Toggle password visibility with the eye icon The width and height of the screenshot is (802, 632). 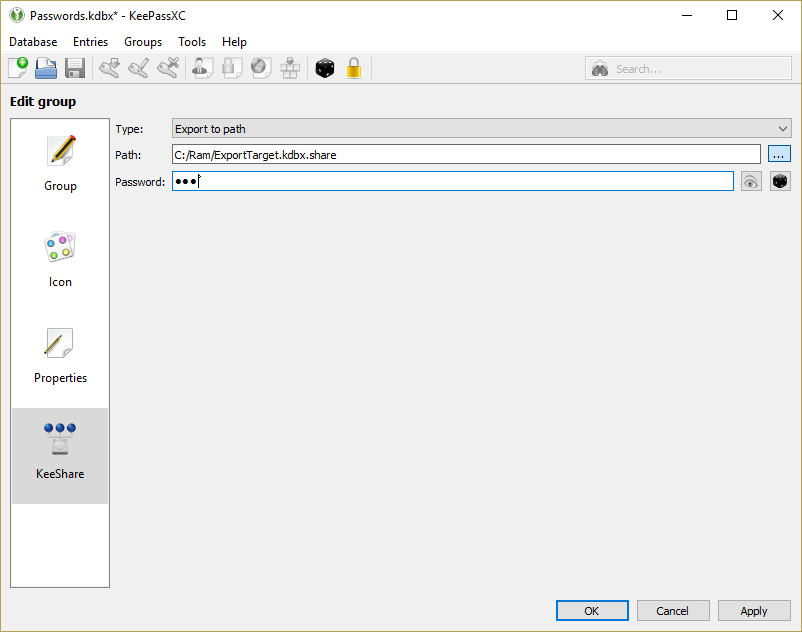pyautogui.click(x=751, y=181)
